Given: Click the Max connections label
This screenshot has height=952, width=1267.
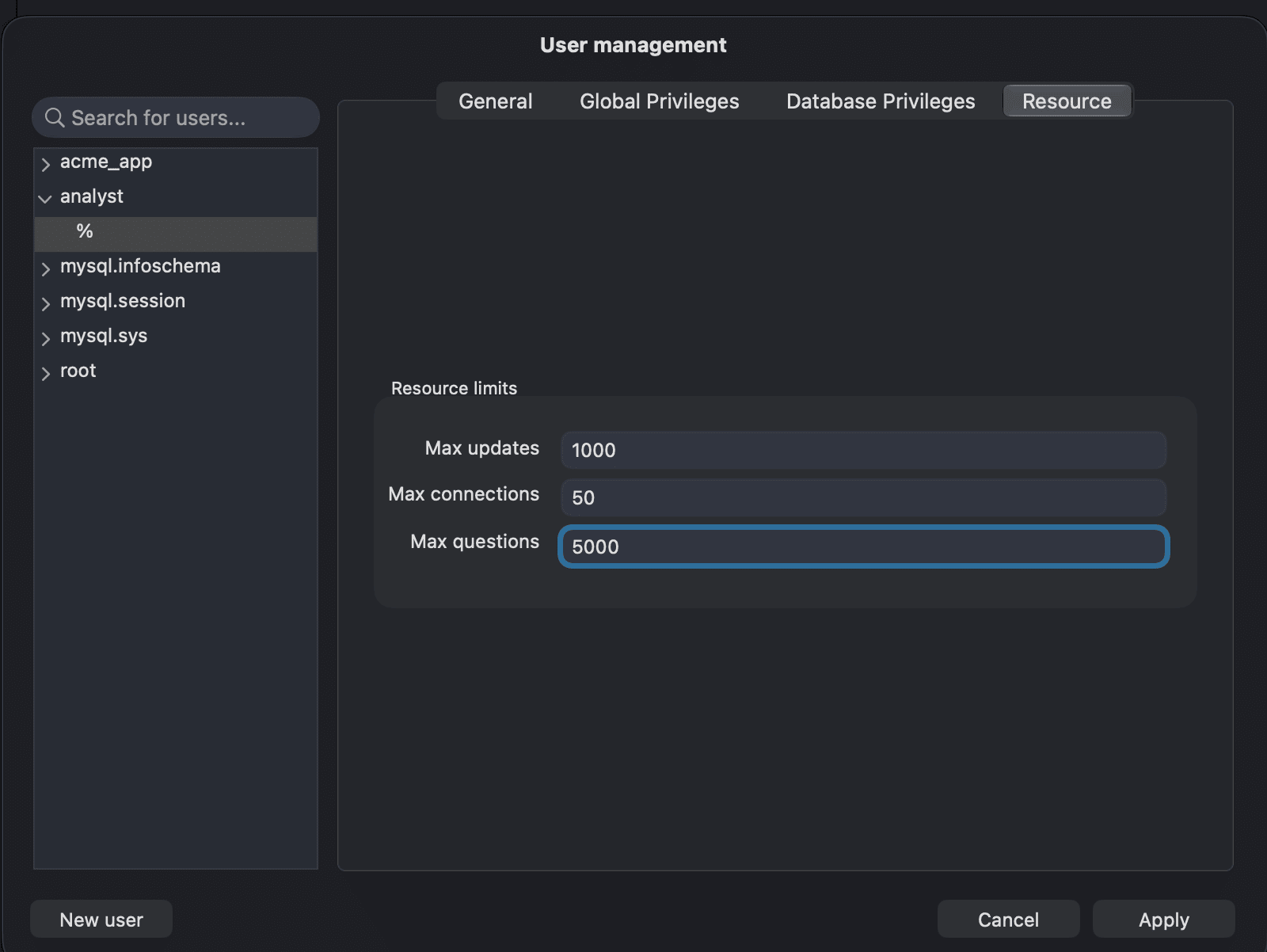Looking at the screenshot, I should pyautogui.click(x=464, y=494).
